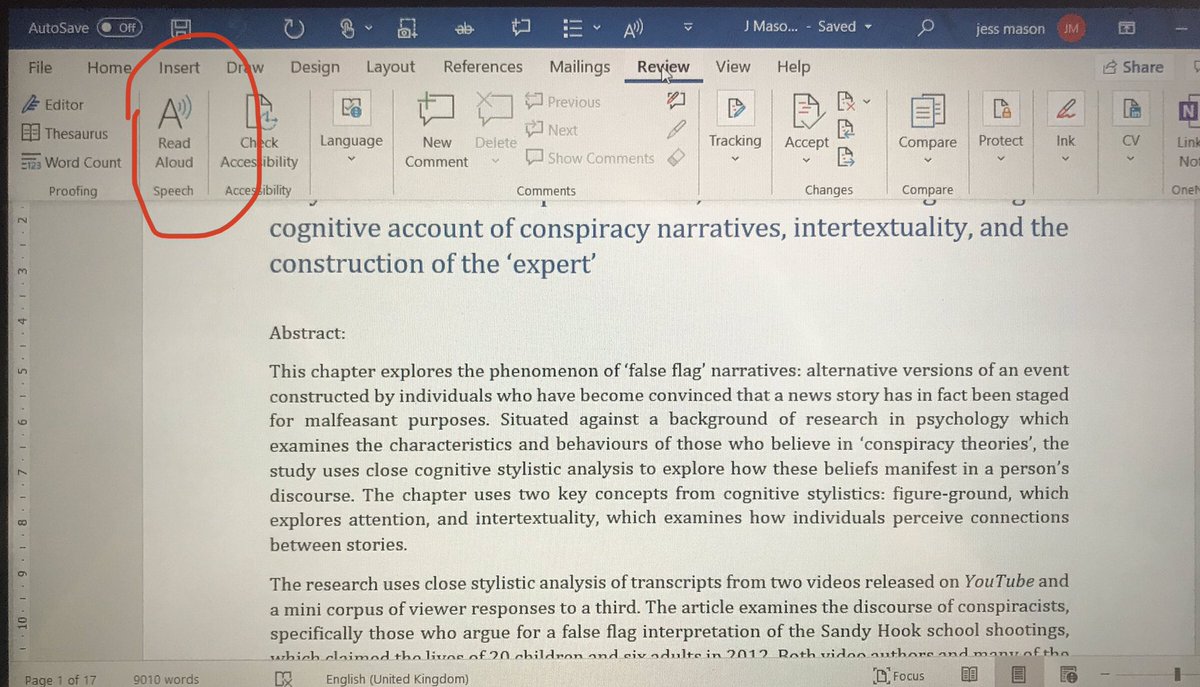The image size is (1200, 687).
Task: Click the Share button
Action: click(x=1134, y=67)
